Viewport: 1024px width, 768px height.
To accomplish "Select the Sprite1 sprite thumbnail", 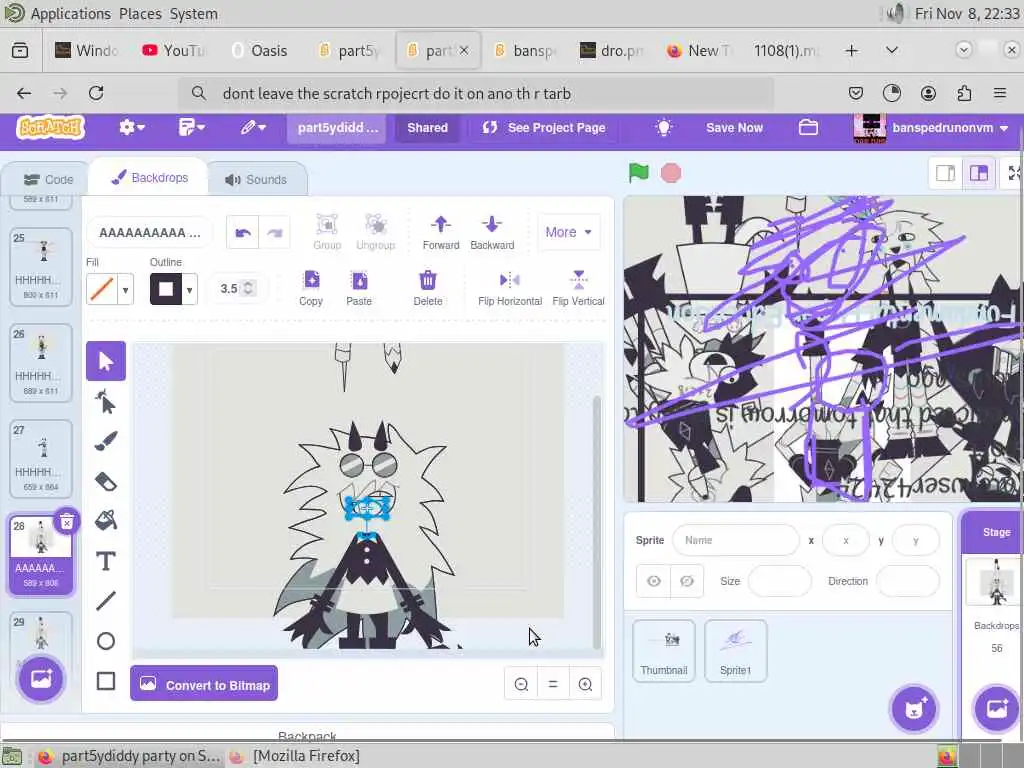I will point(735,651).
